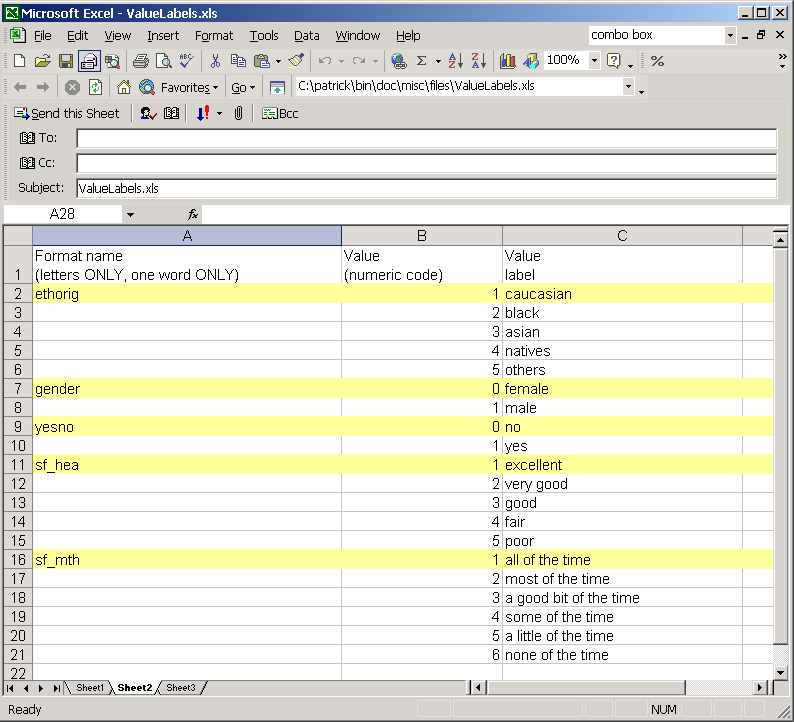This screenshot has width=794, height=722.
Task: Open the Format menu
Action: [x=214, y=35]
